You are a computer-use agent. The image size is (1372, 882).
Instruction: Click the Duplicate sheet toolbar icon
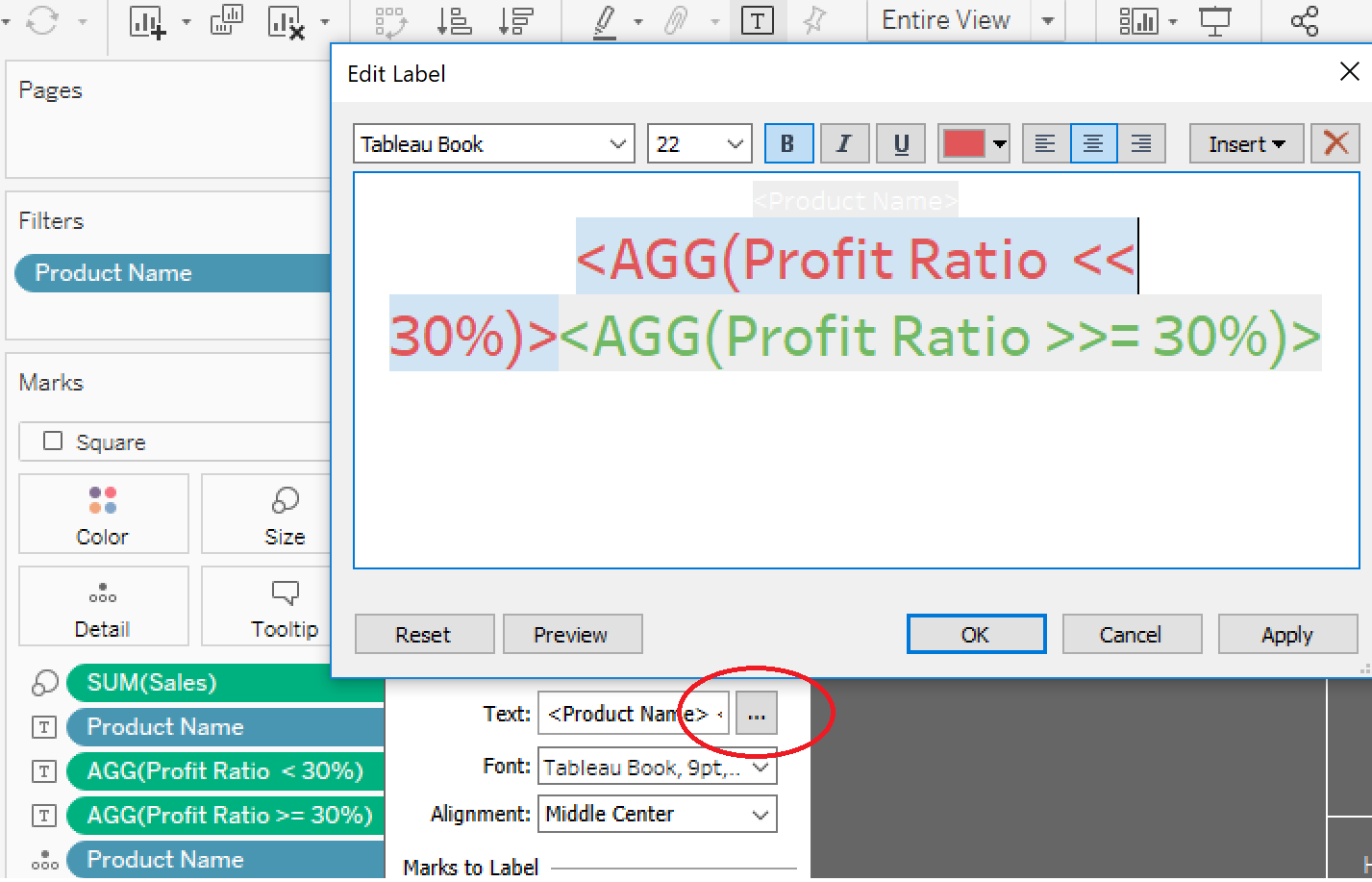tap(226, 20)
